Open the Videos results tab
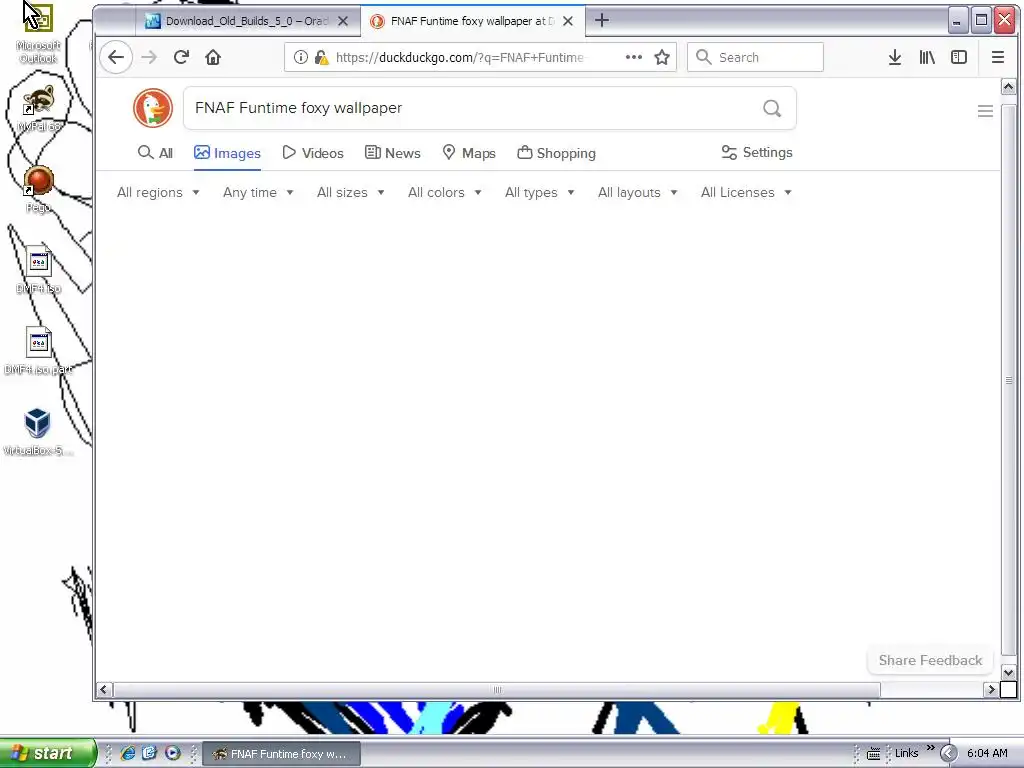Image resolution: width=1024 pixels, height=768 pixels. coord(313,153)
